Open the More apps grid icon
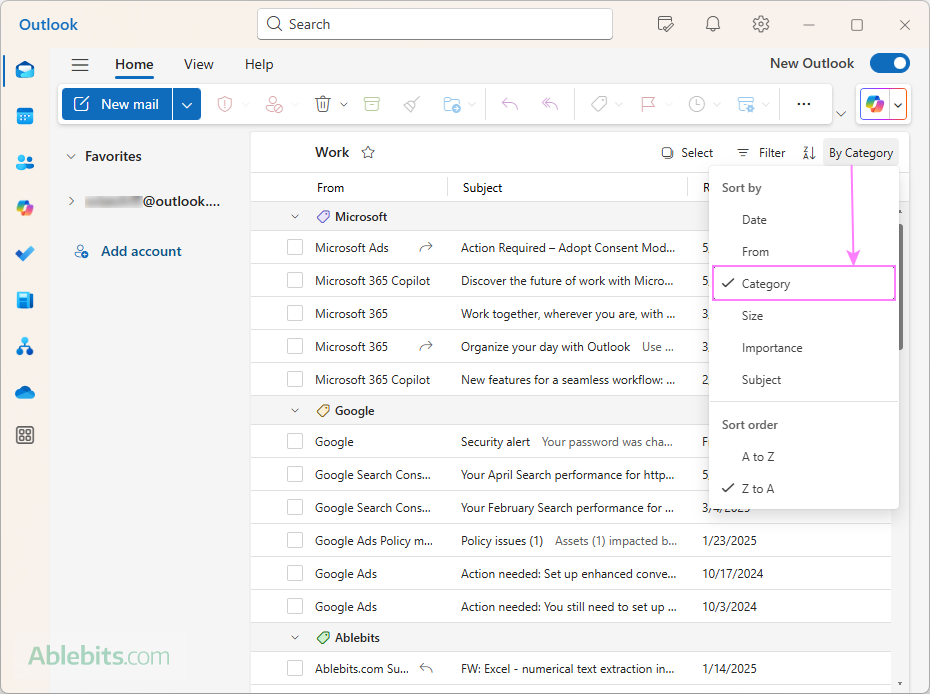Viewport: 930px width, 694px height. click(x=25, y=435)
